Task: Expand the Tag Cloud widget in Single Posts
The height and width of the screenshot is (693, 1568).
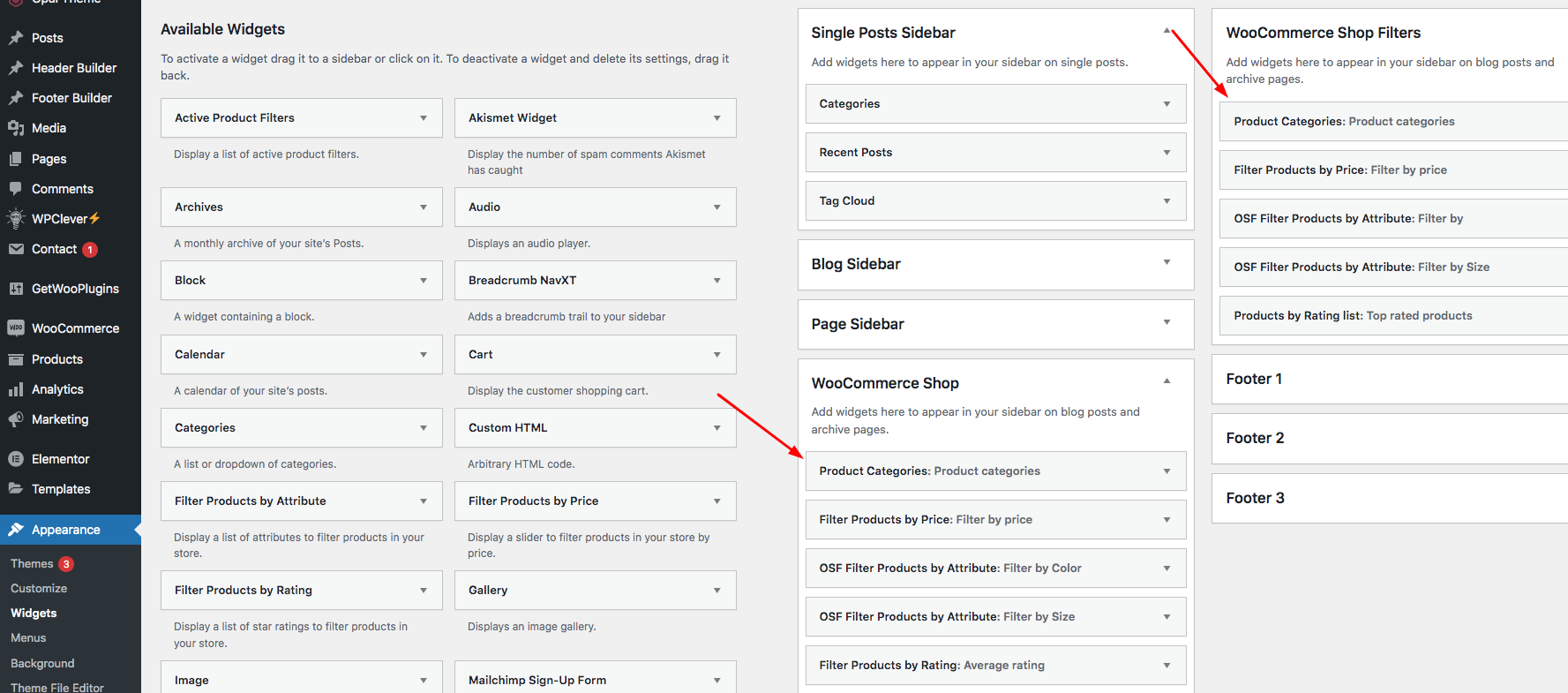Action: coord(1167,201)
